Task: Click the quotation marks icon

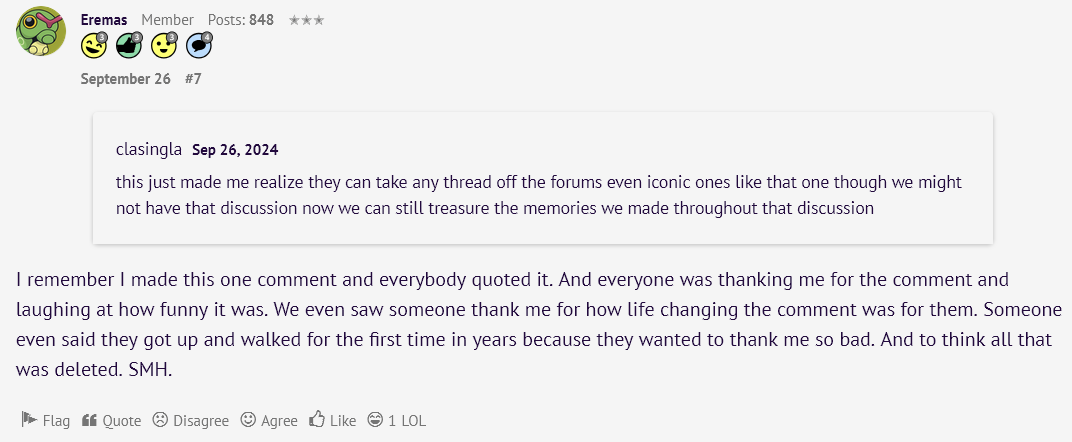Action: point(89,420)
